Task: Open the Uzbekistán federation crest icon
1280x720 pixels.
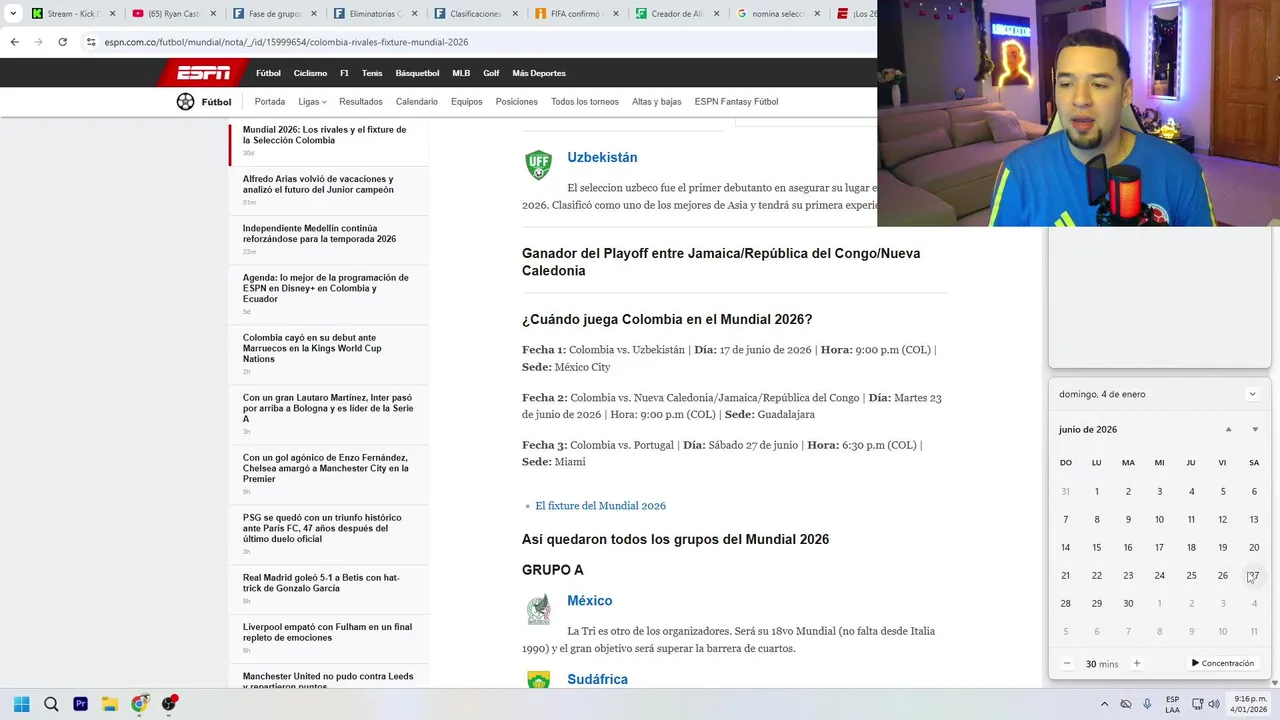Action: (x=538, y=165)
